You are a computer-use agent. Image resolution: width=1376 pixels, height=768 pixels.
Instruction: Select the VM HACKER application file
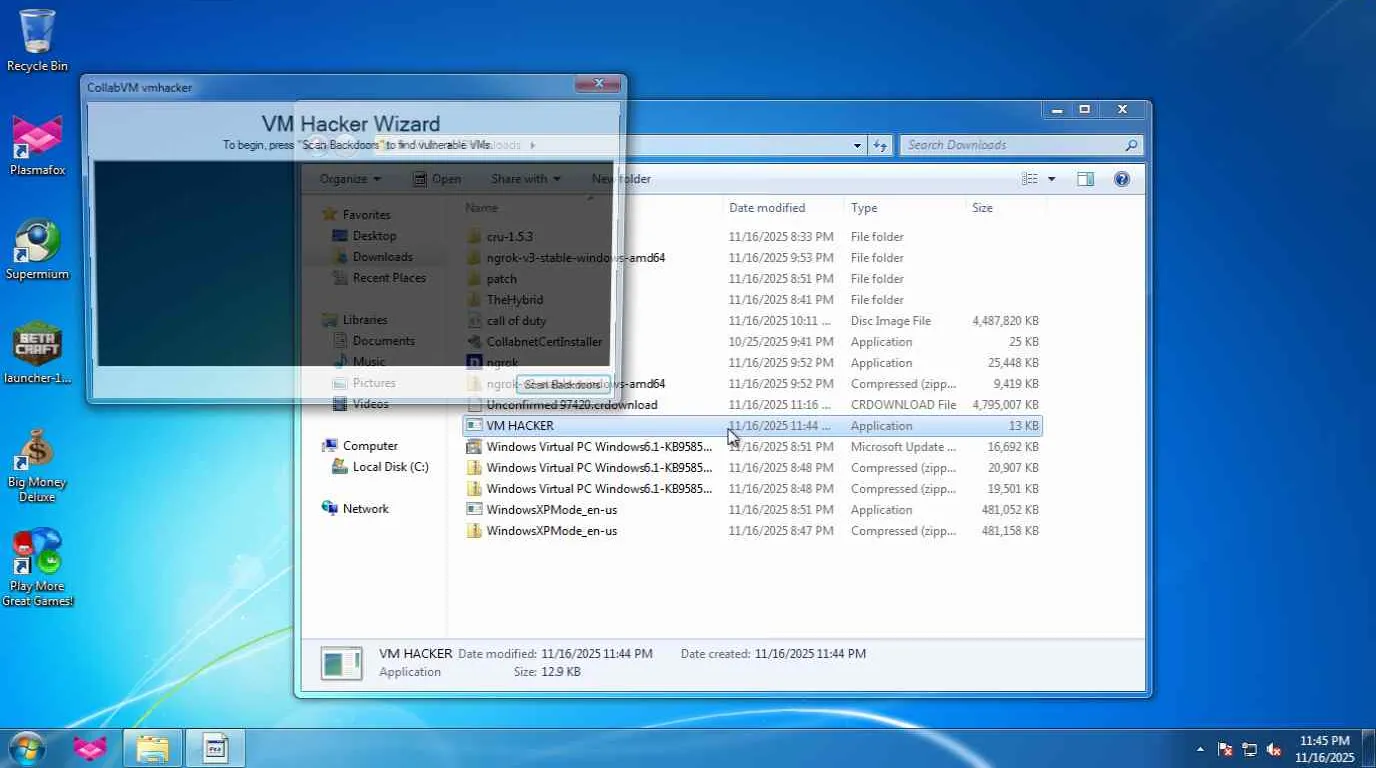[x=752, y=426]
